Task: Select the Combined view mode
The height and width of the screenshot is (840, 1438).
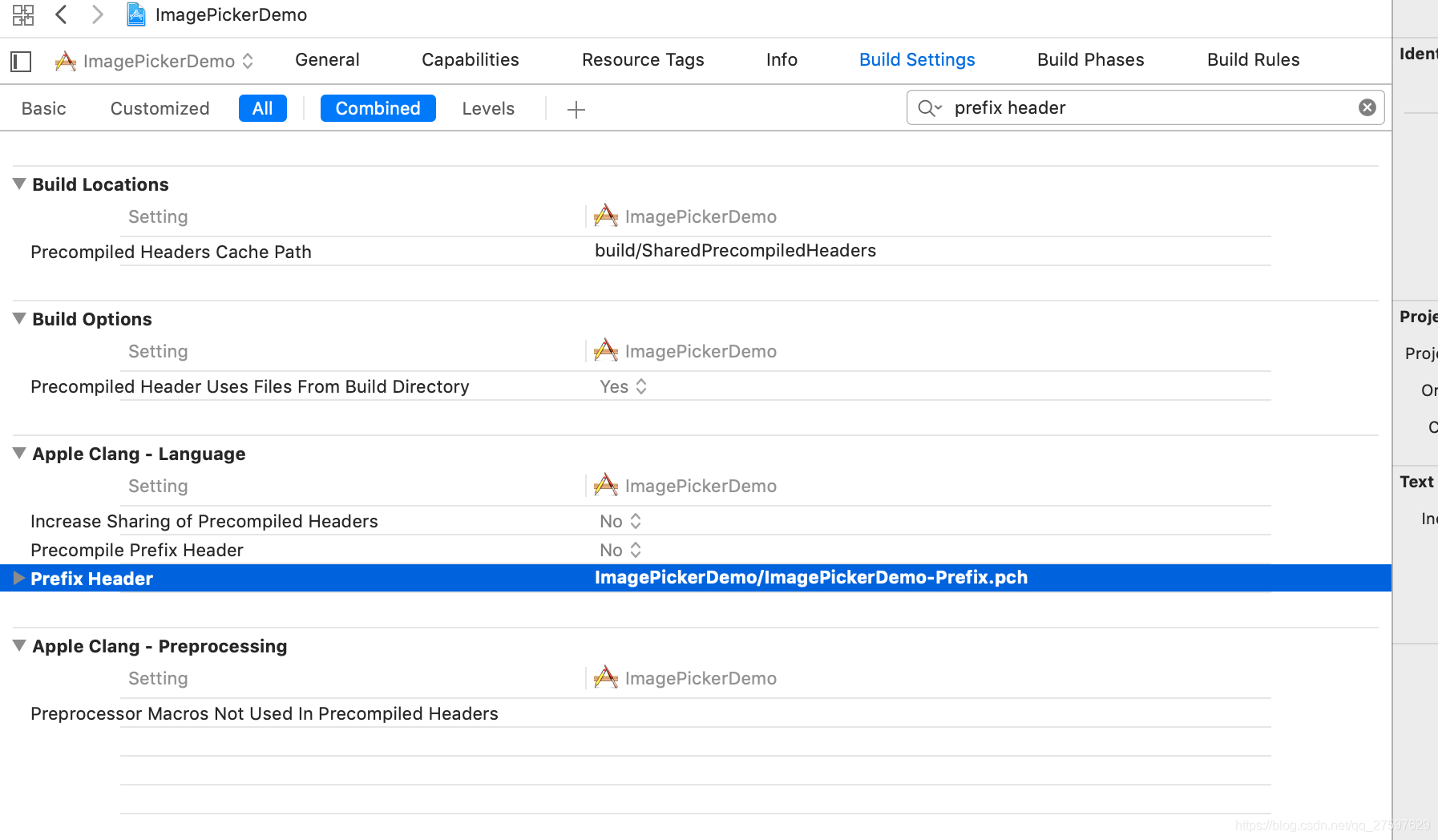Action: pos(378,108)
